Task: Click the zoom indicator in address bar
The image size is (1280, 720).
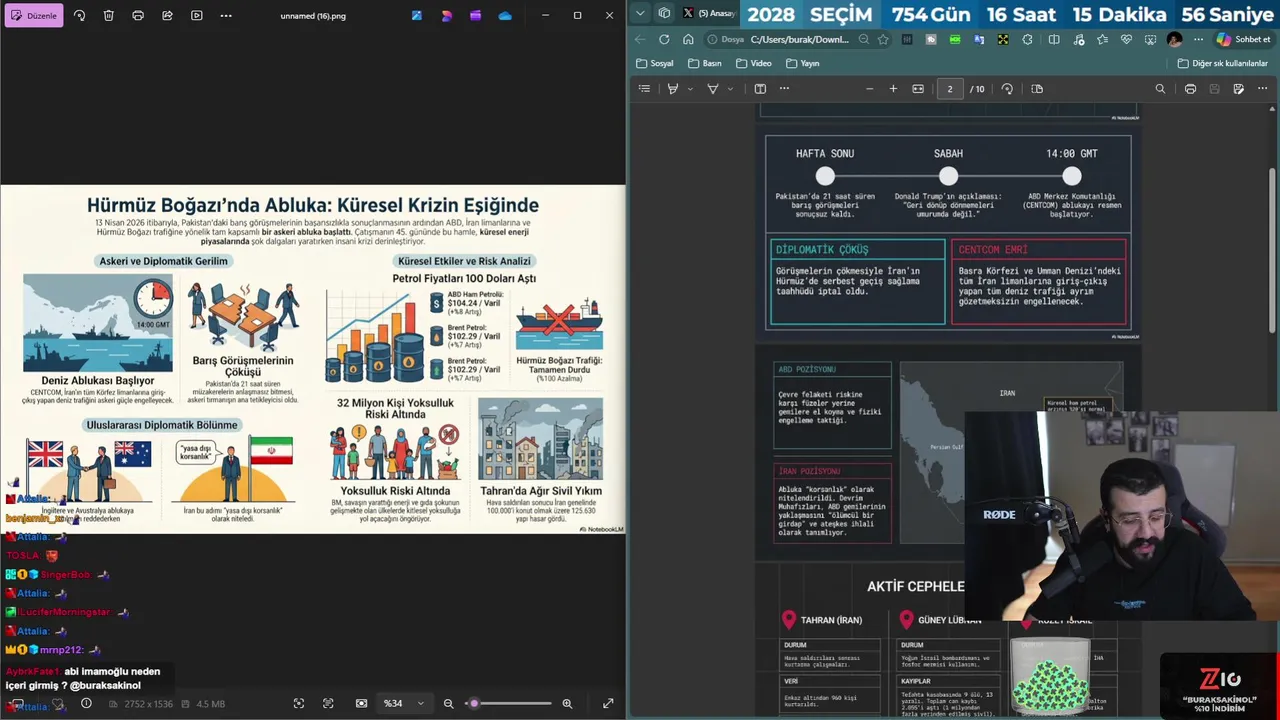Action: [864, 40]
